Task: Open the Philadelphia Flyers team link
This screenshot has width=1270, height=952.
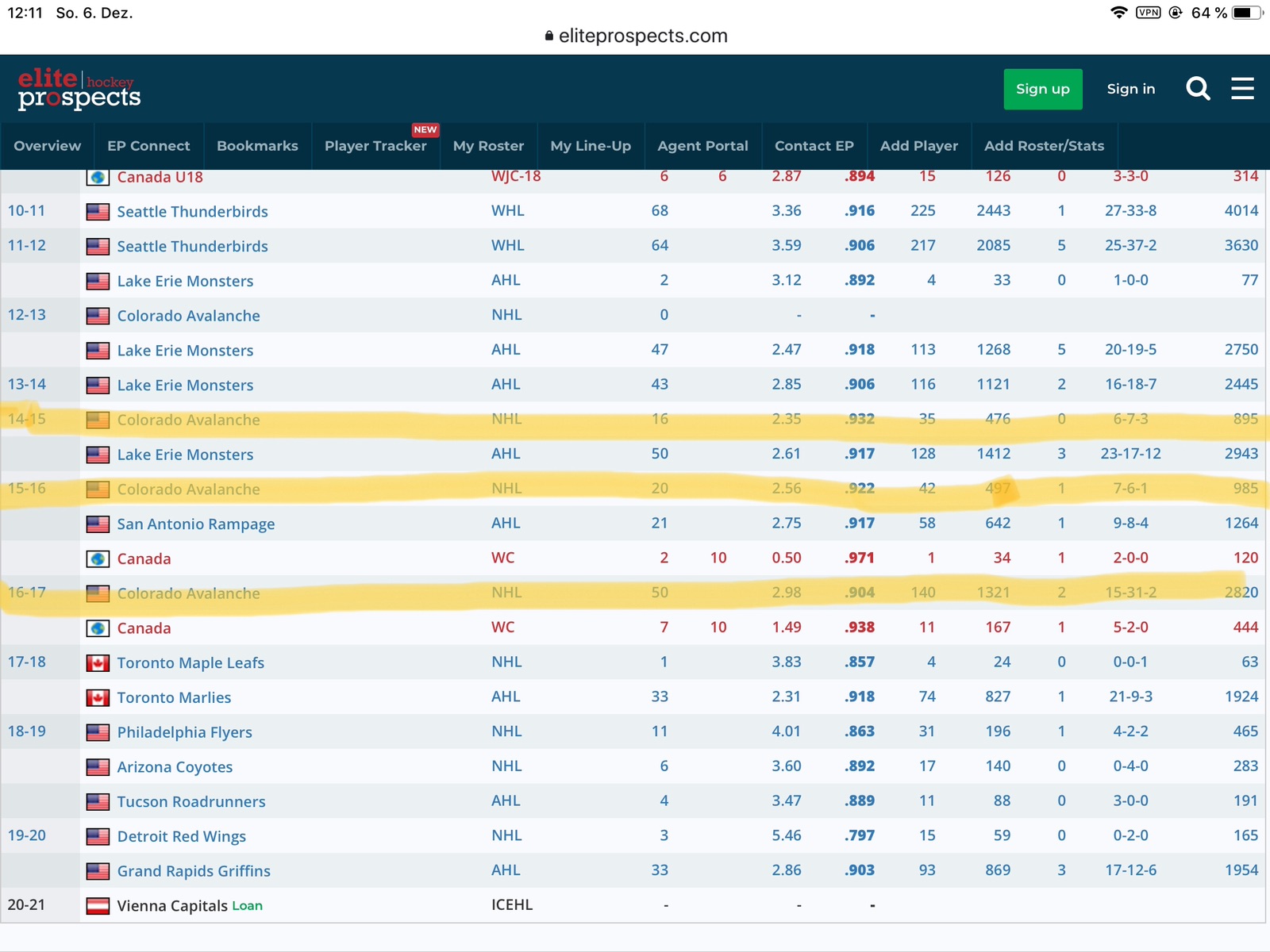Action: tap(184, 732)
